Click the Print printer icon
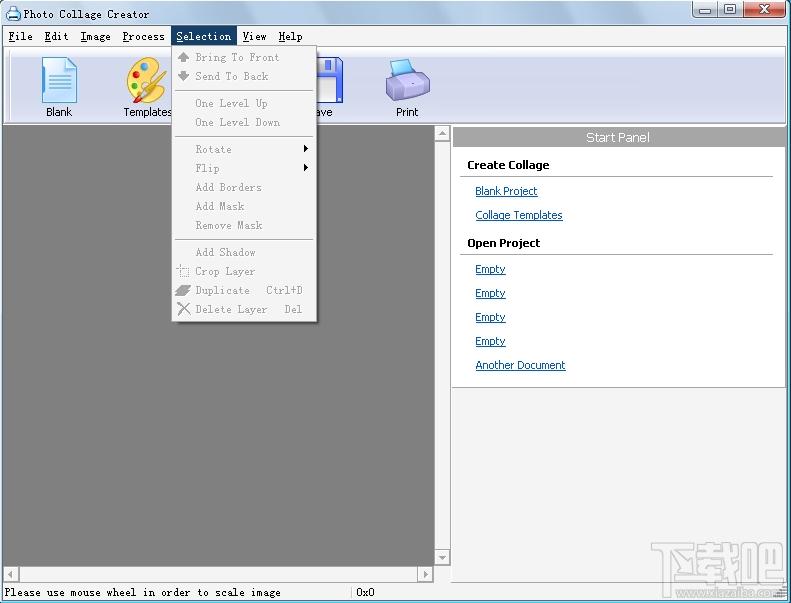Image resolution: width=791 pixels, height=603 pixels. (408, 80)
